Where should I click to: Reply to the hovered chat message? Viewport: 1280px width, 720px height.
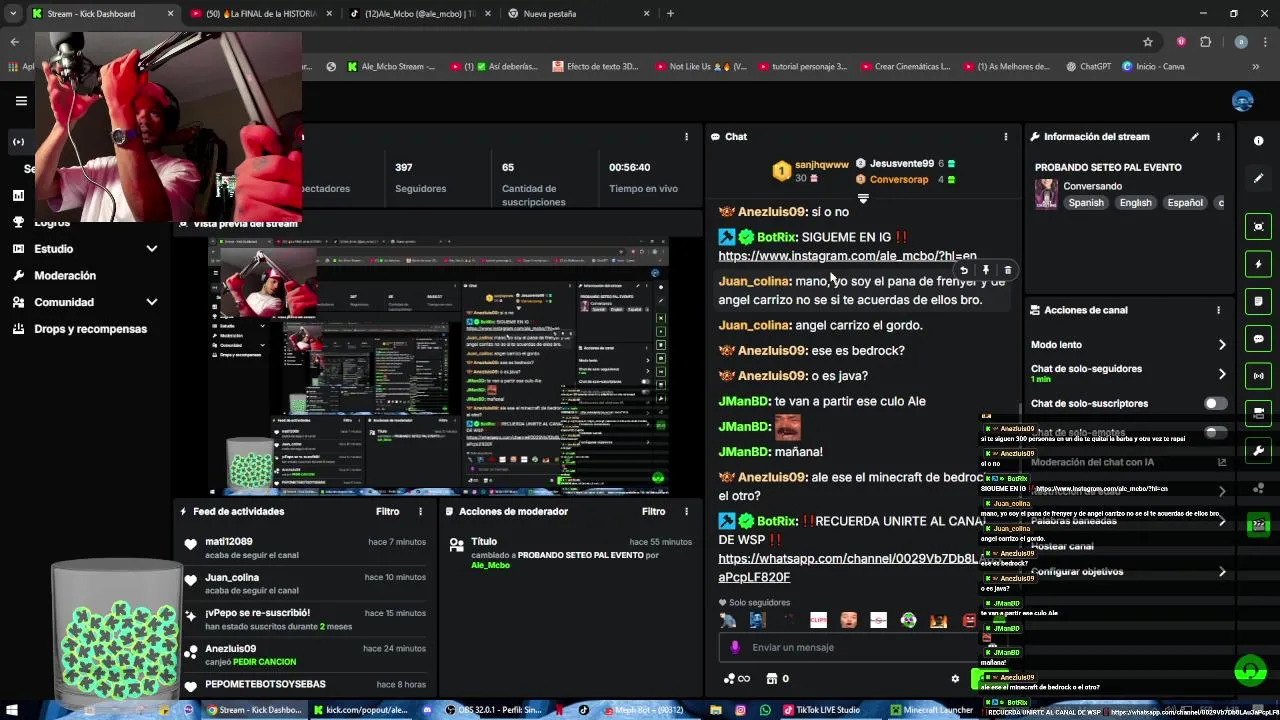click(963, 270)
